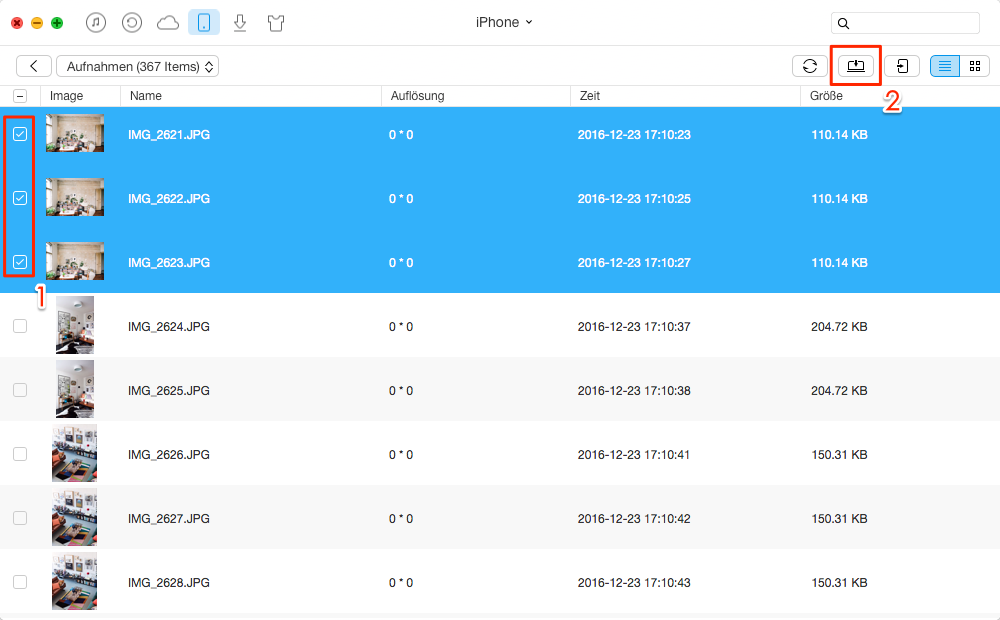The width and height of the screenshot is (1000, 620).
Task: Sort by the Größe column header
Action: [827, 96]
